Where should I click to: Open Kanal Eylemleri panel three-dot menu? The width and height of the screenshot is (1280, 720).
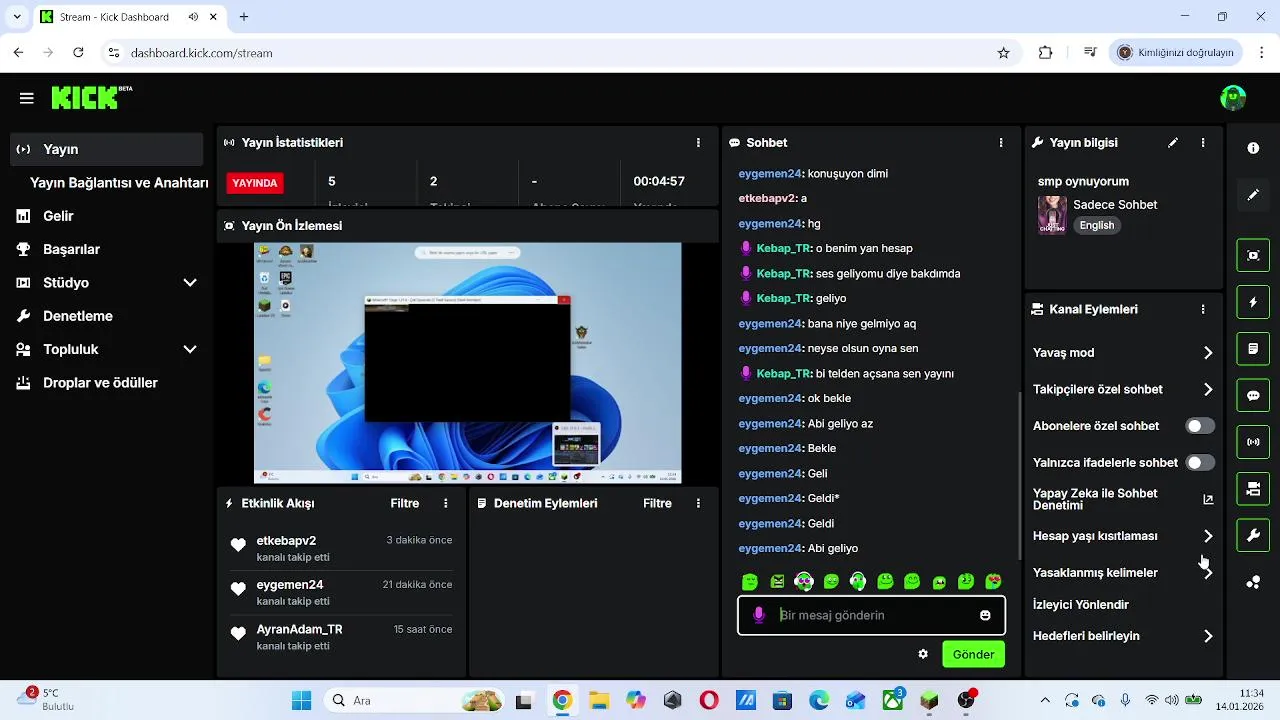coord(1203,310)
